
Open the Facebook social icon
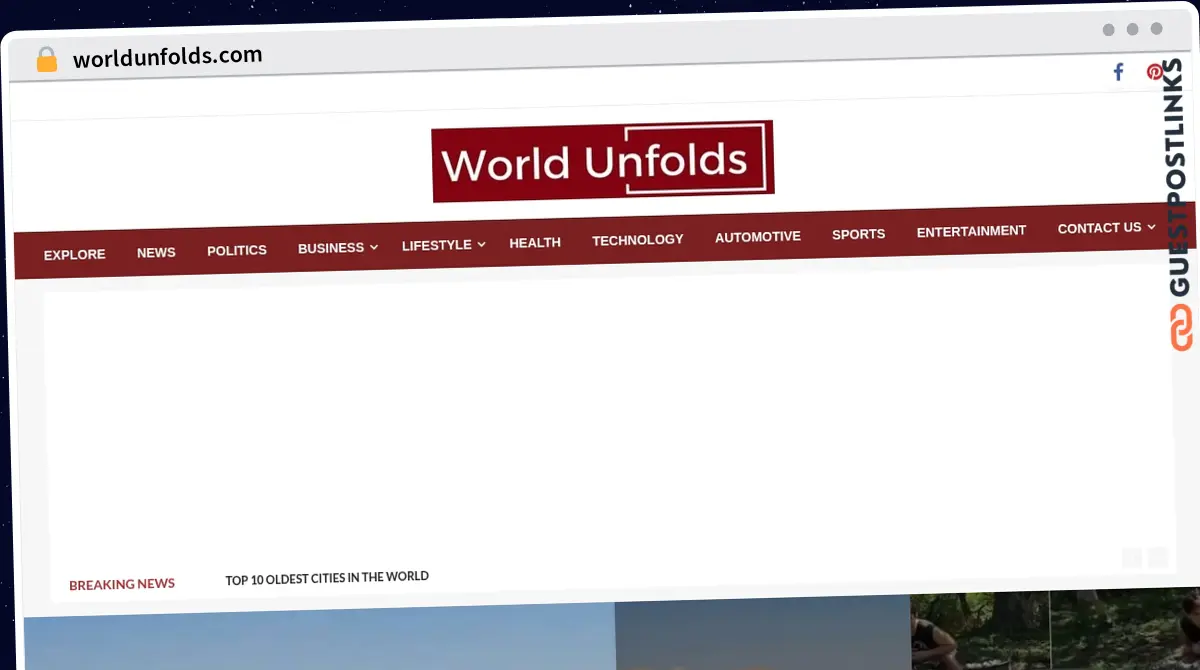tap(1118, 72)
